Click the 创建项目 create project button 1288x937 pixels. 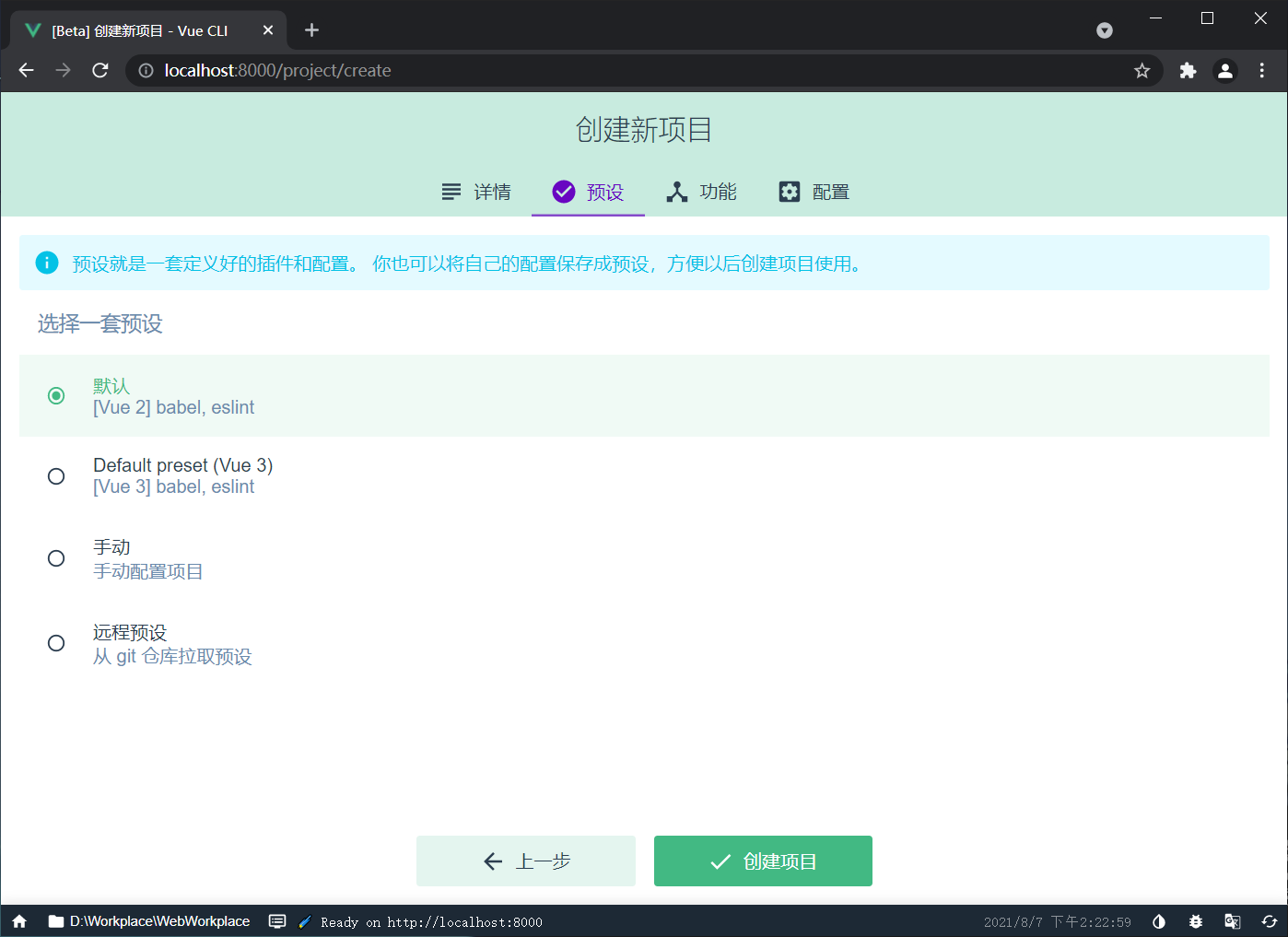(x=763, y=861)
